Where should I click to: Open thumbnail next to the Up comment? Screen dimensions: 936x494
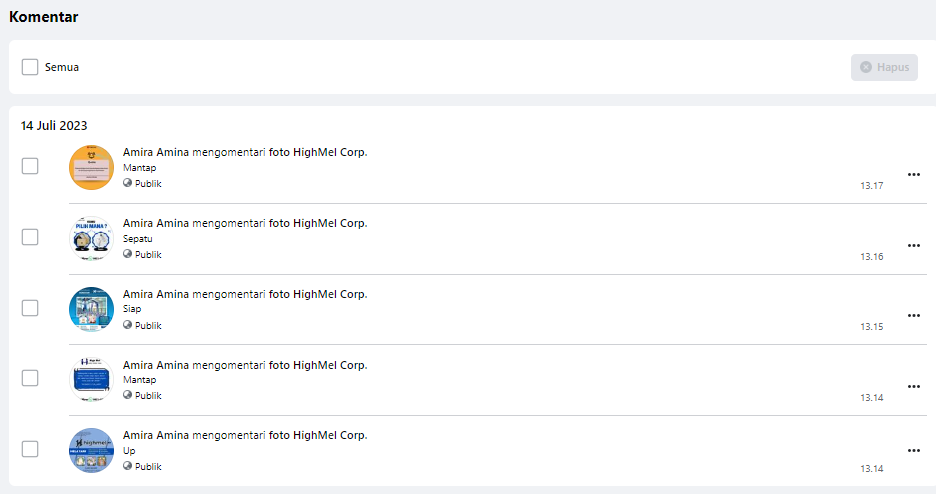coord(91,450)
